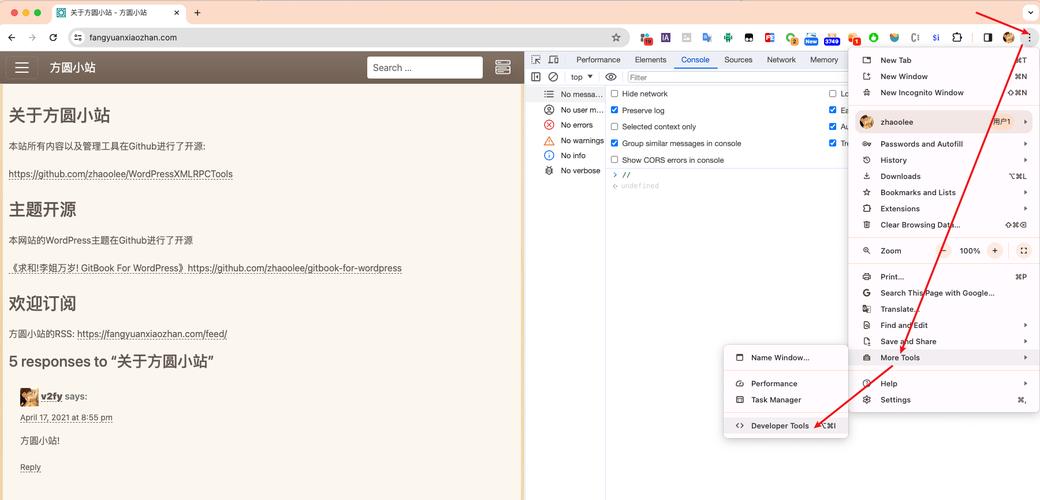This screenshot has height=500, width=1040.
Task: Click Reply under v2fy's comment
Action: click(31, 468)
